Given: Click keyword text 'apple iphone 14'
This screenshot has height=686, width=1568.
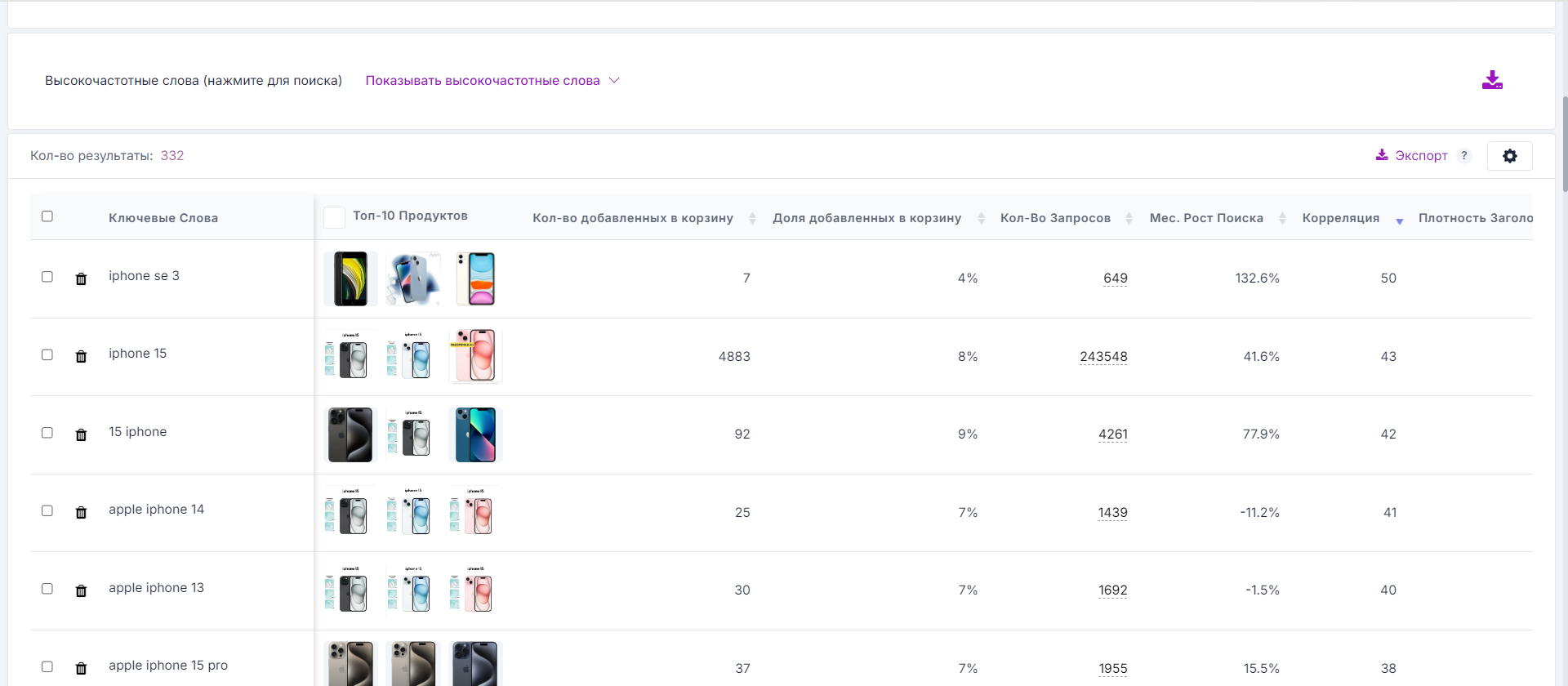Looking at the screenshot, I should (156, 510).
